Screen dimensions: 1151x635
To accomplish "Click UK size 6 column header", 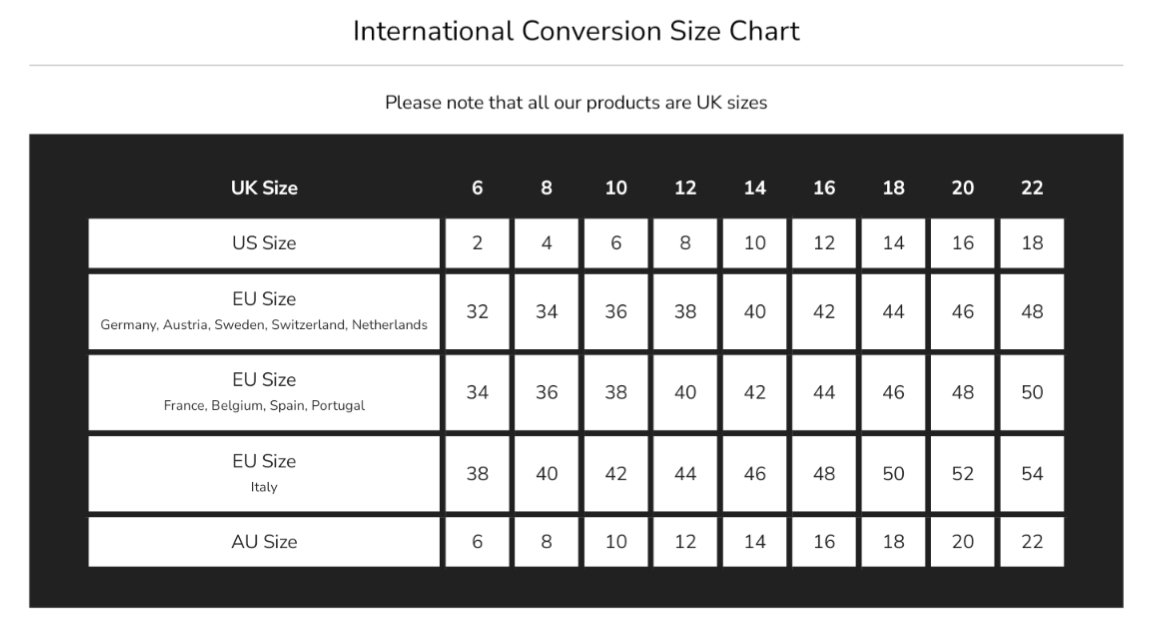I will 477,188.
